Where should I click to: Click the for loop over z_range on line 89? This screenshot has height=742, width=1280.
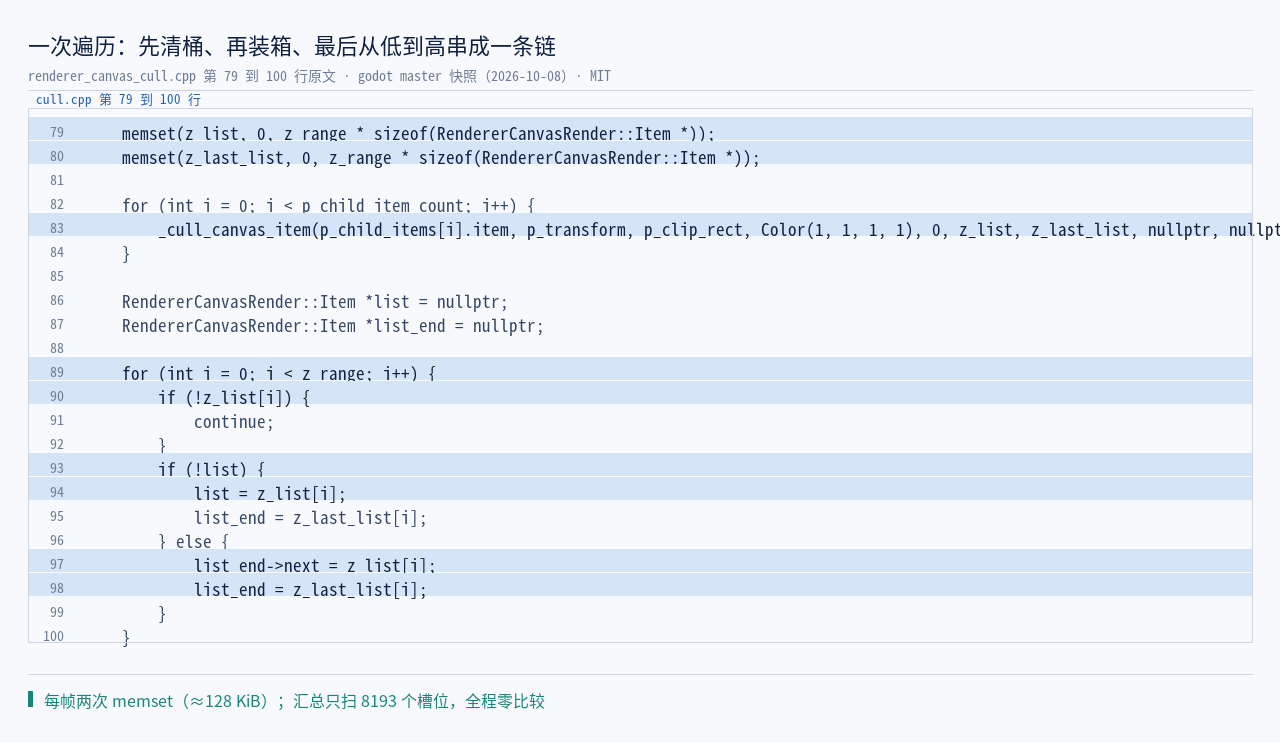(x=279, y=373)
